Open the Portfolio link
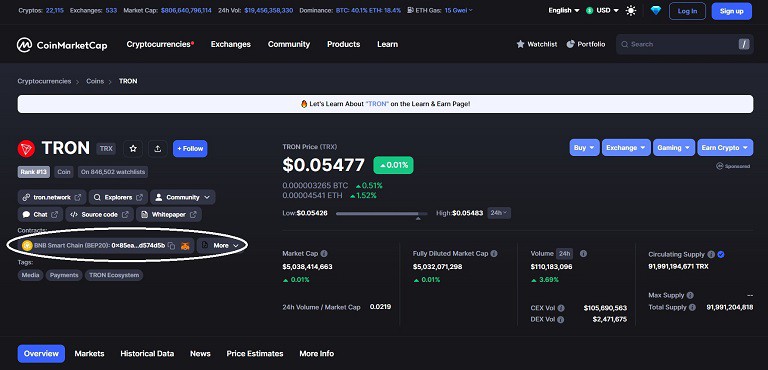 coord(586,44)
